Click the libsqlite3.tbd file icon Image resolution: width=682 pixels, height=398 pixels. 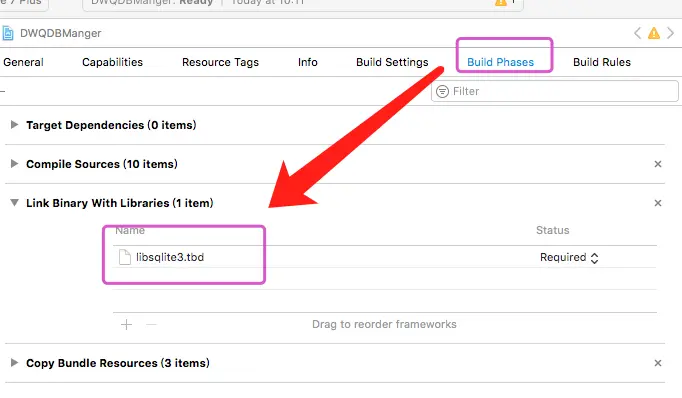coord(125,257)
